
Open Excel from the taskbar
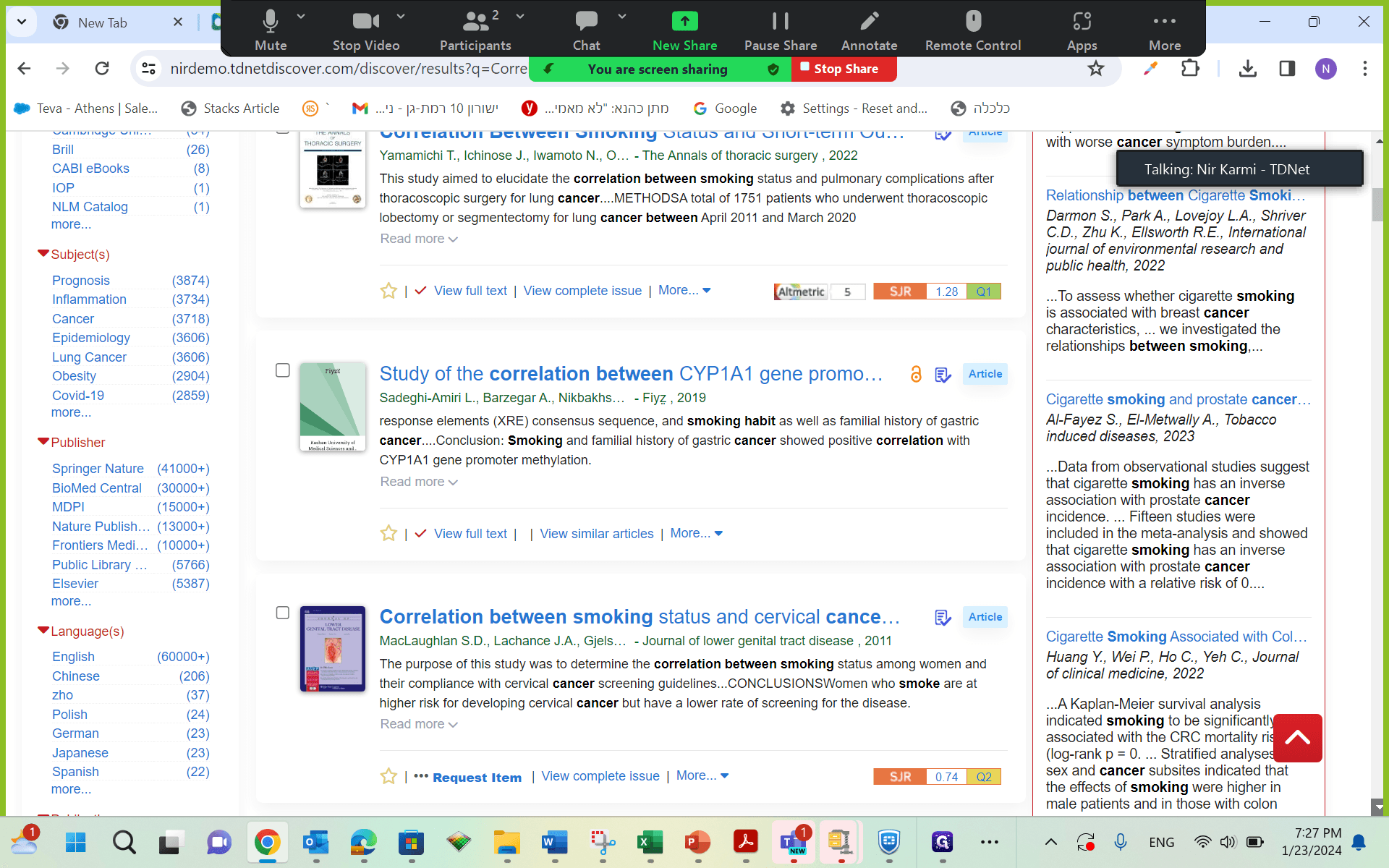click(x=650, y=842)
